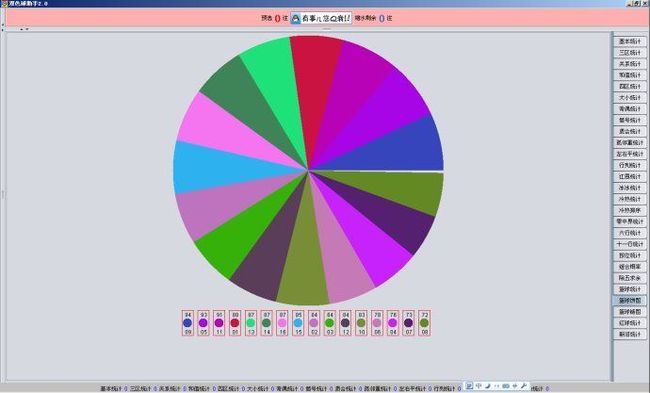Open 六行统计 in the sidebar
This screenshot has height=393, width=650.
629,233
